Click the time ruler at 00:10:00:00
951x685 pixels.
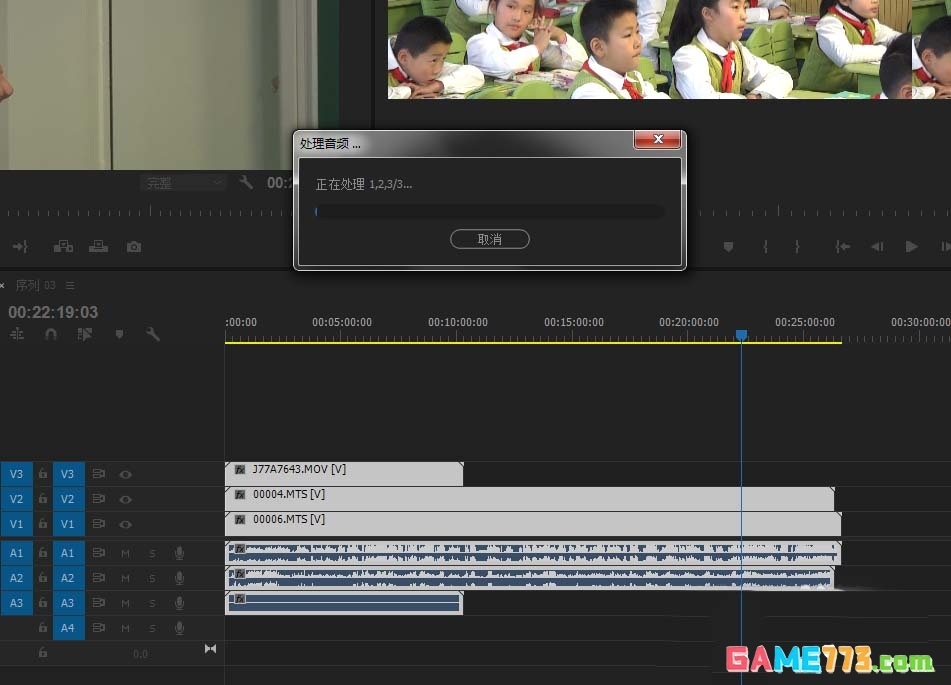pyautogui.click(x=458, y=322)
